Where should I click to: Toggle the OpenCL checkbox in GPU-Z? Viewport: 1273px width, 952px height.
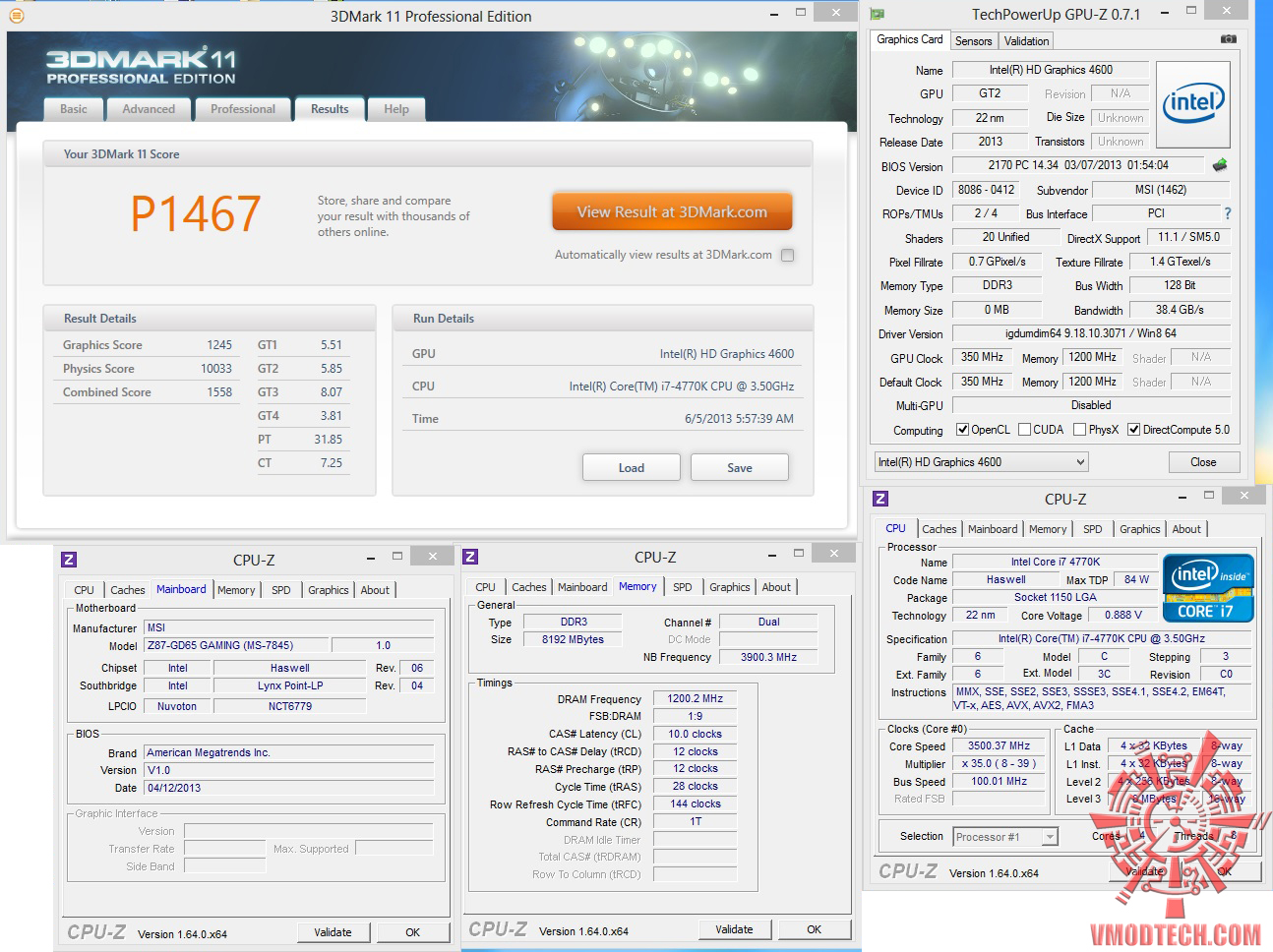pos(963,430)
